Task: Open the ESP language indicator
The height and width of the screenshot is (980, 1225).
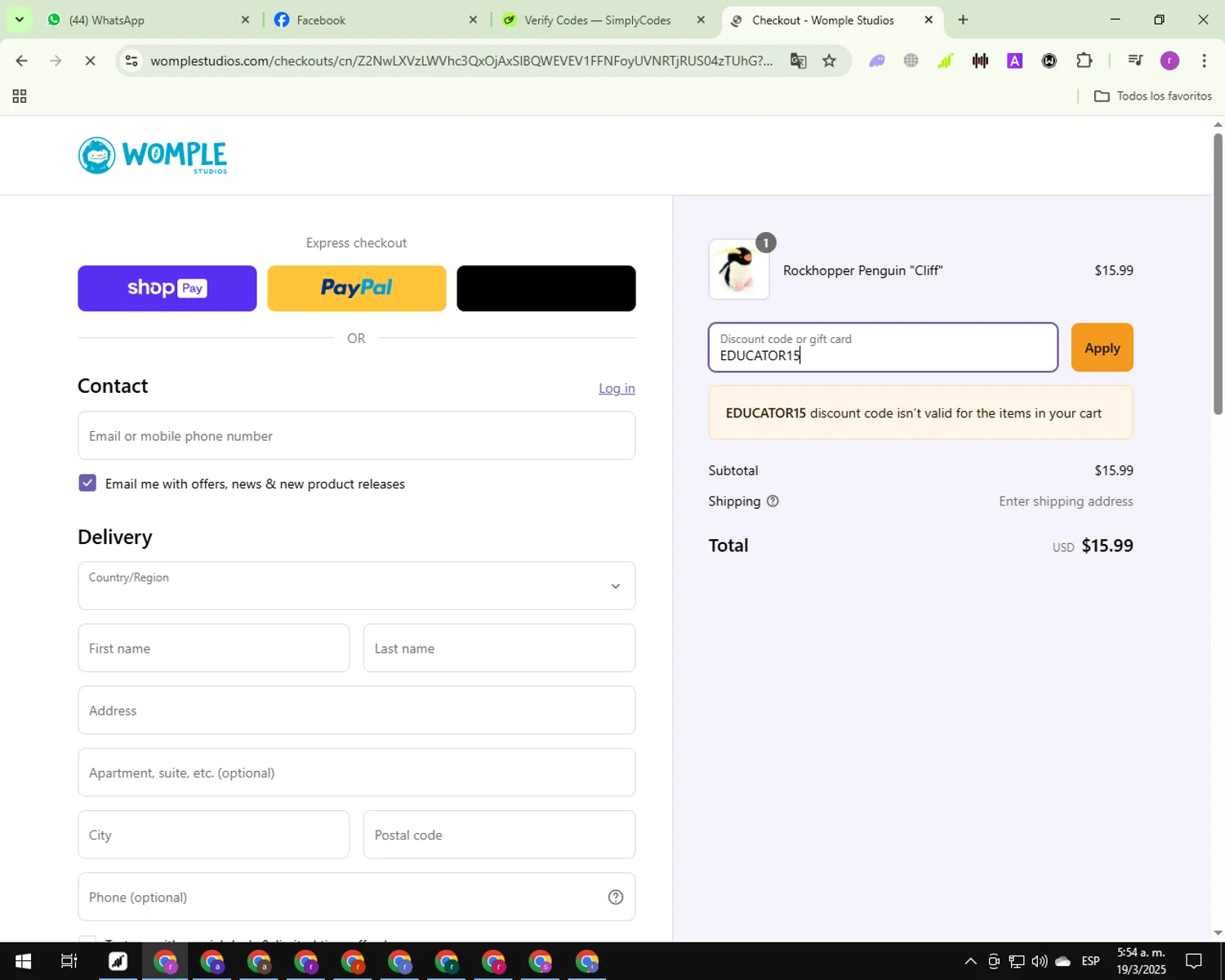Action: pyautogui.click(x=1090, y=961)
